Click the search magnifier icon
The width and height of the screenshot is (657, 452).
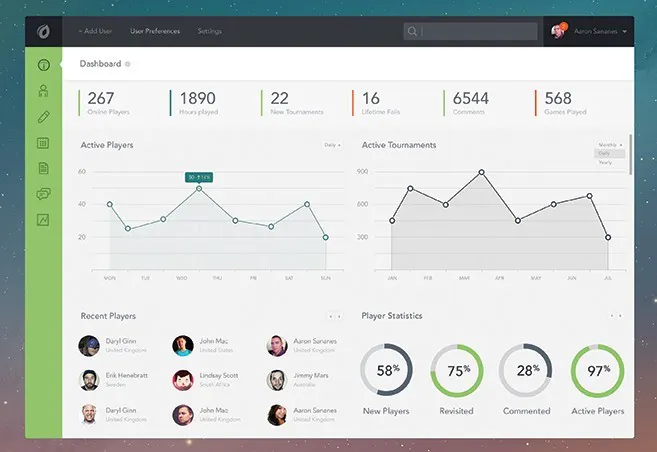point(412,31)
